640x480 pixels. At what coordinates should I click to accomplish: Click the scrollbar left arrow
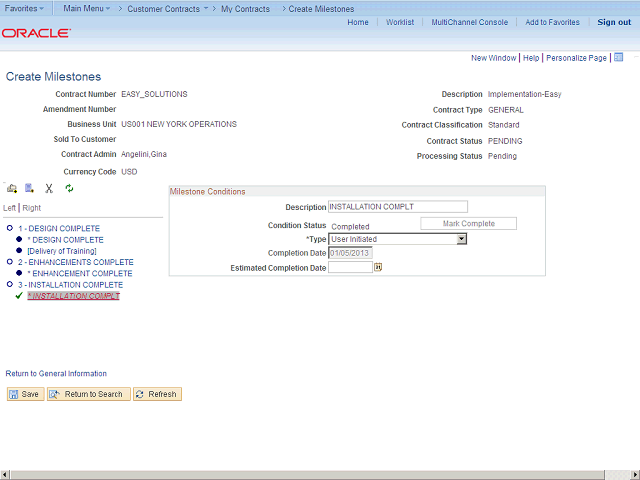(5, 475)
